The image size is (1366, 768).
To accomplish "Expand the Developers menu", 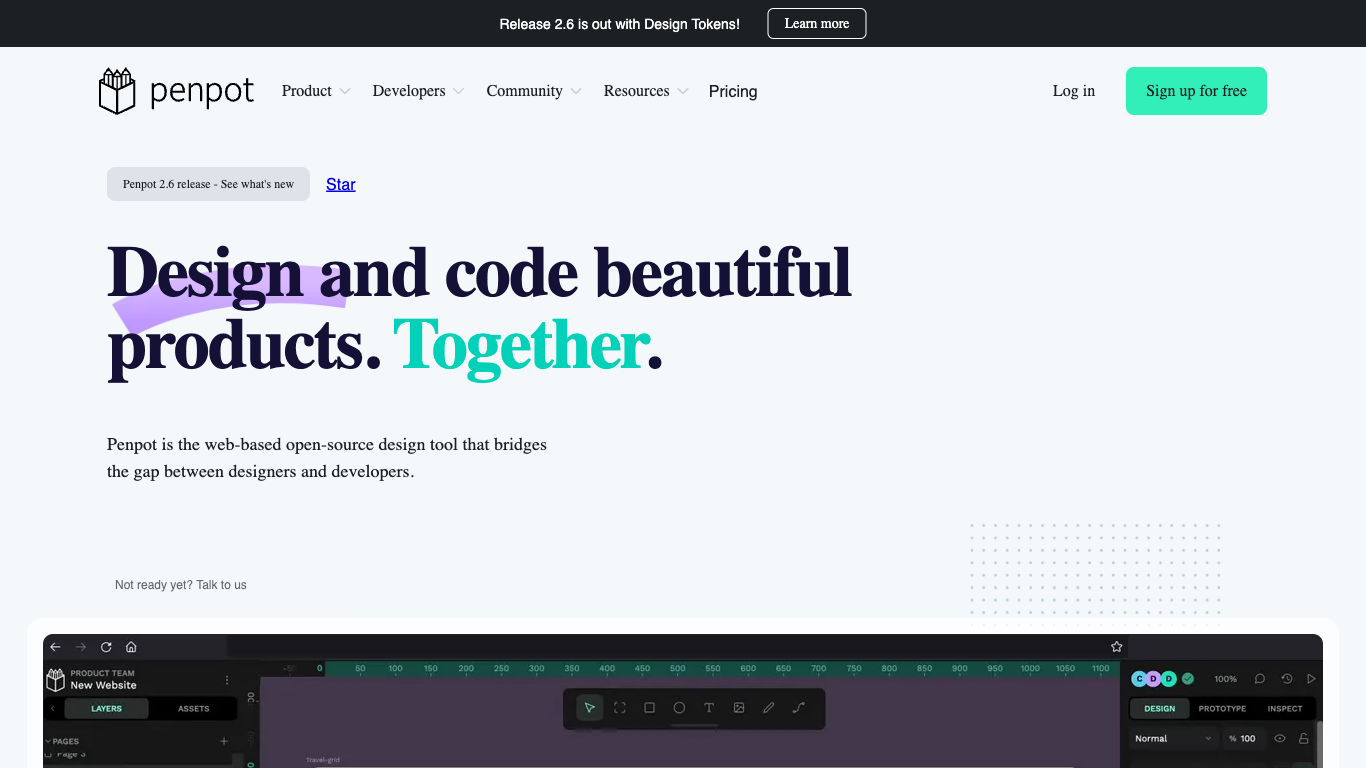I will tap(418, 91).
